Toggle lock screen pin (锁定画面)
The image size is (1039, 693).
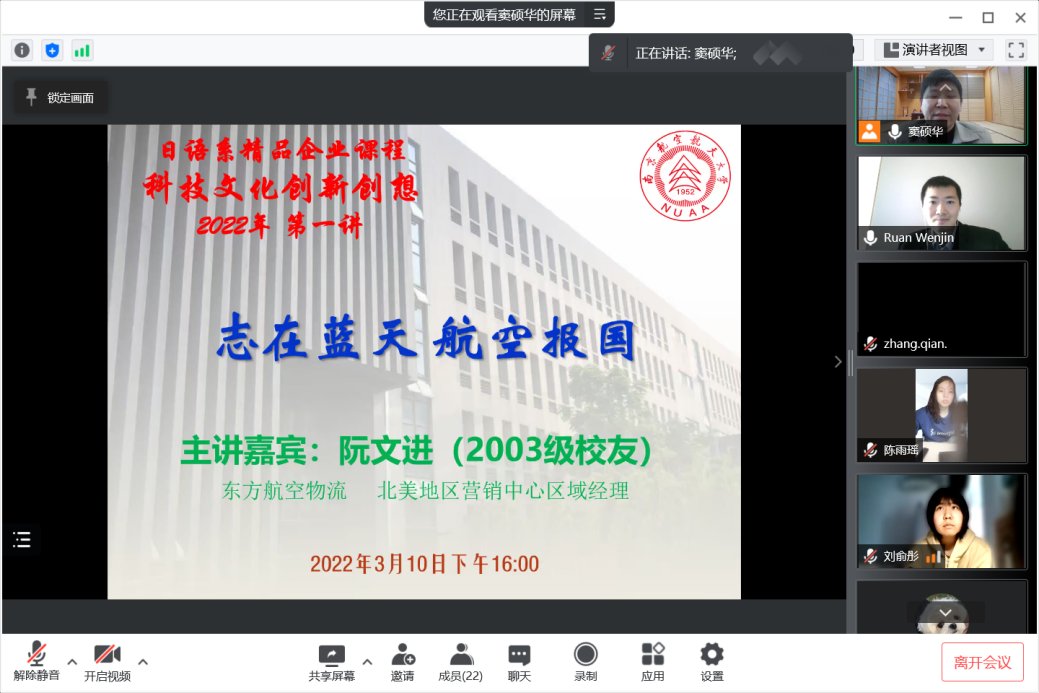click(x=60, y=97)
